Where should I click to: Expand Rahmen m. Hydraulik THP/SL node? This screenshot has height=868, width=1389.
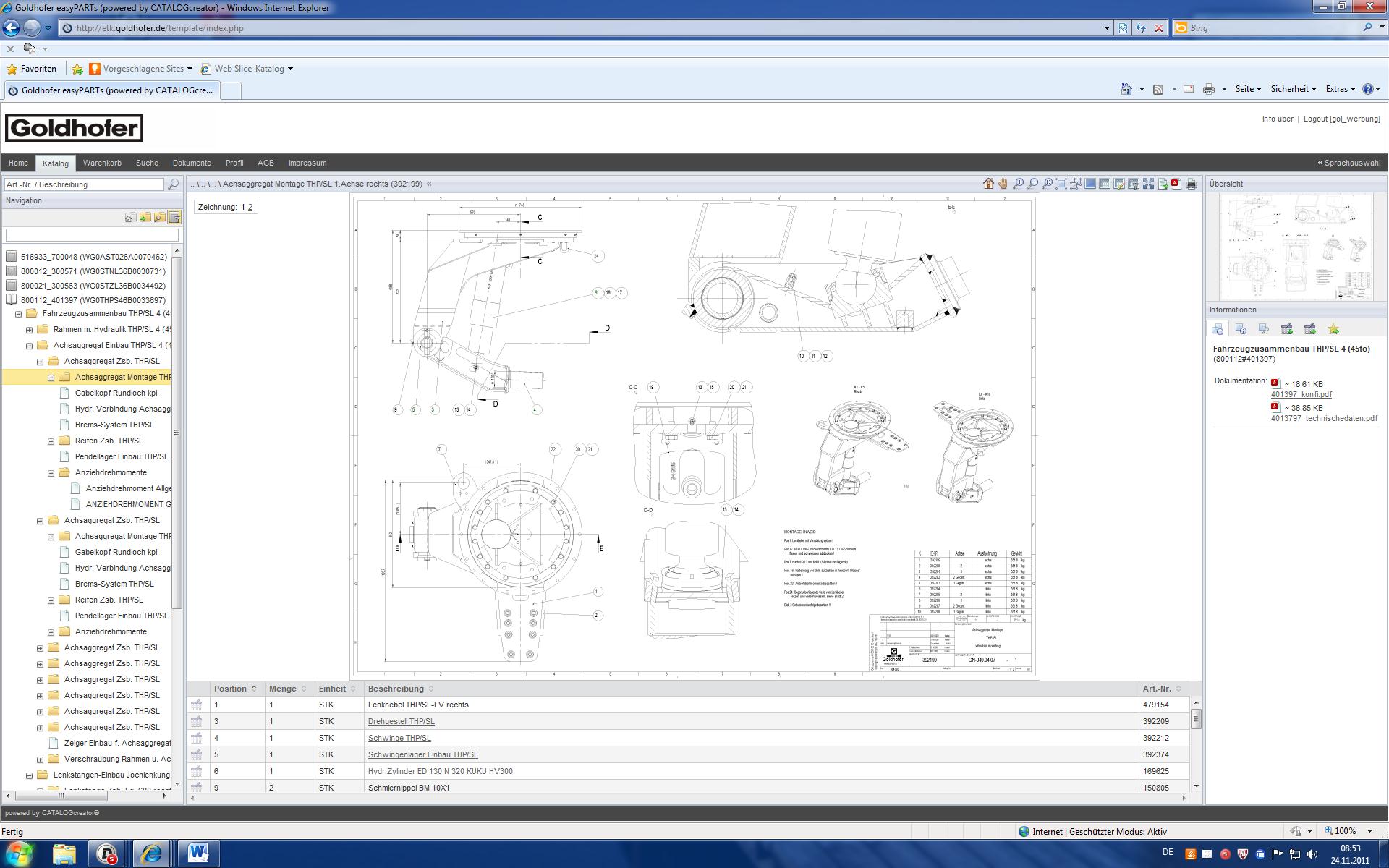tap(30, 330)
